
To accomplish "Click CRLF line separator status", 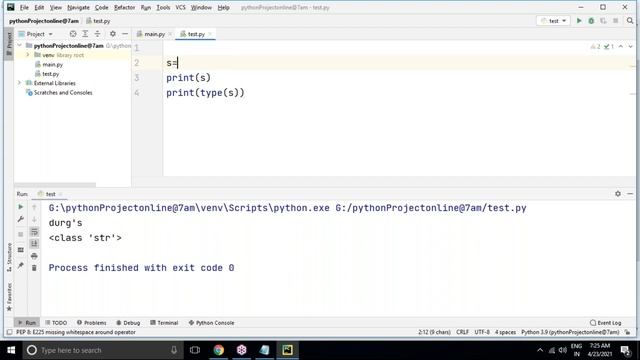I will 462,332.
